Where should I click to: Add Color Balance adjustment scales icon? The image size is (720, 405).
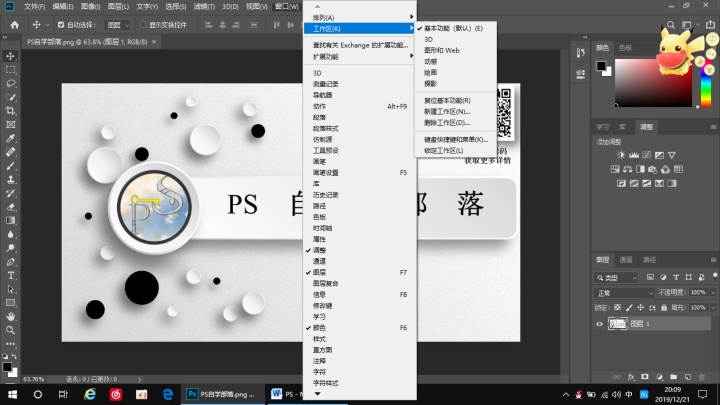click(628, 169)
